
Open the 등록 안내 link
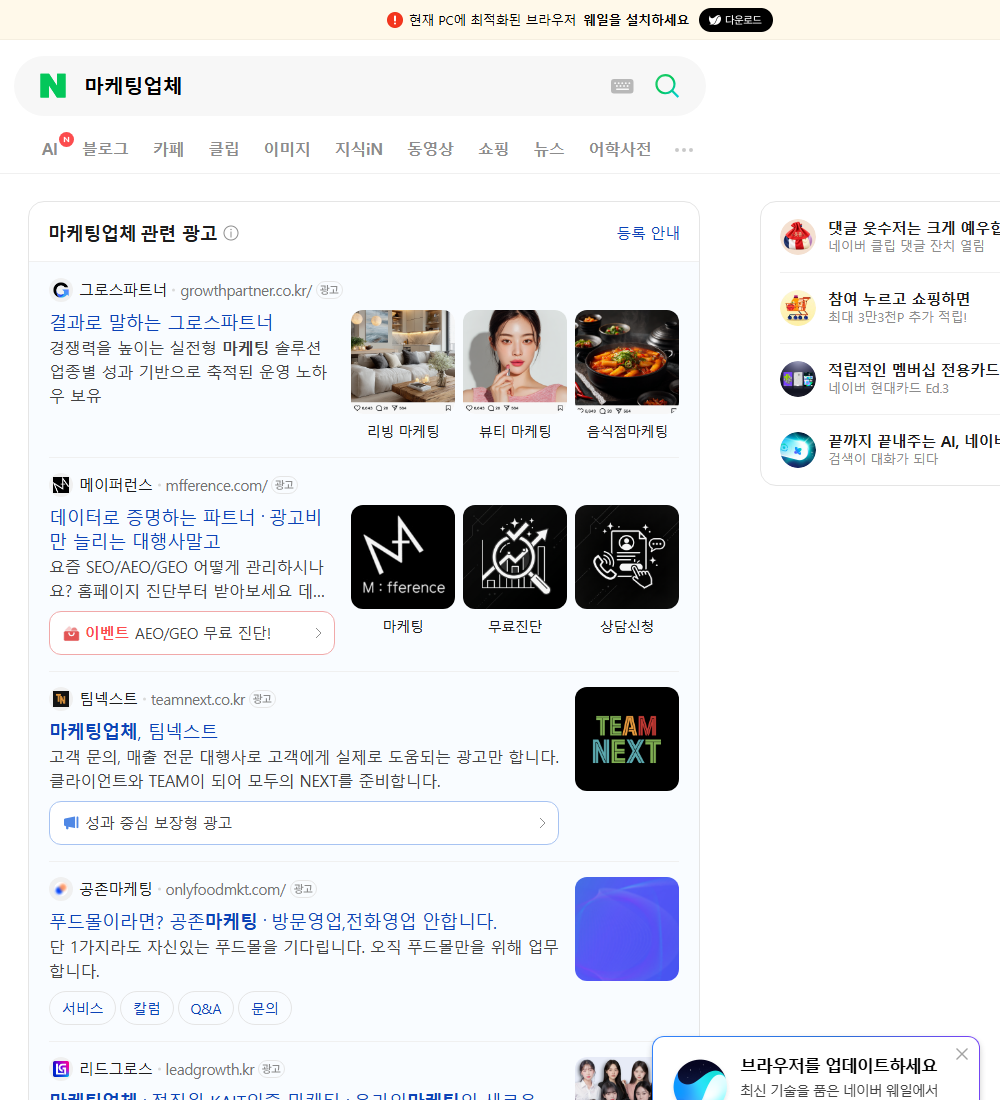[x=648, y=233]
